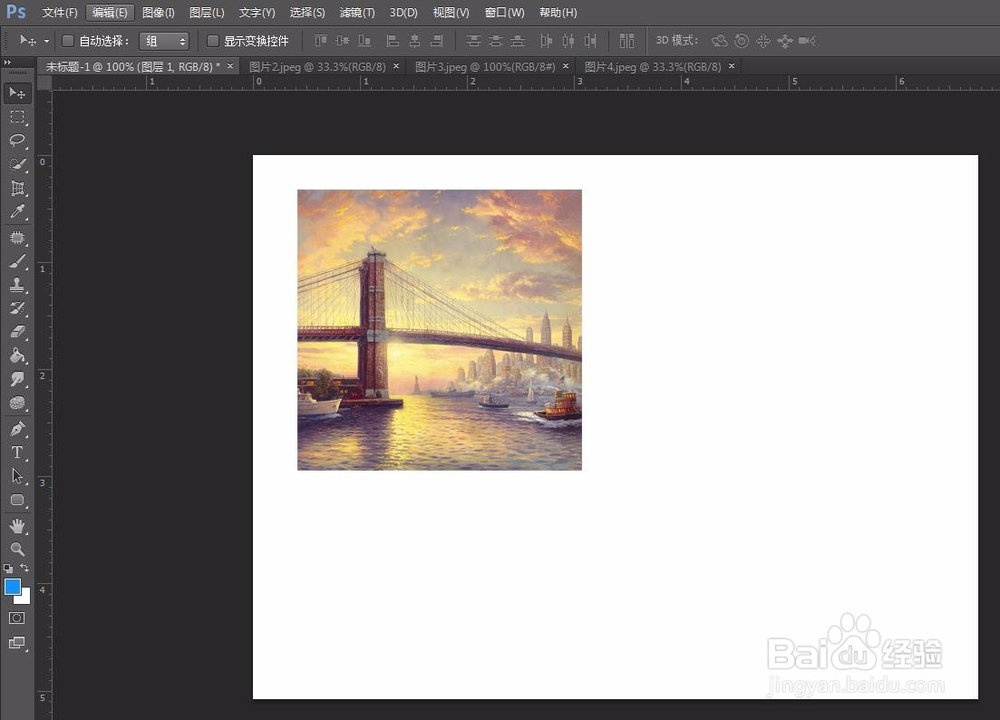Change the screen mode
This screenshot has width=1000, height=720.
(x=17, y=643)
